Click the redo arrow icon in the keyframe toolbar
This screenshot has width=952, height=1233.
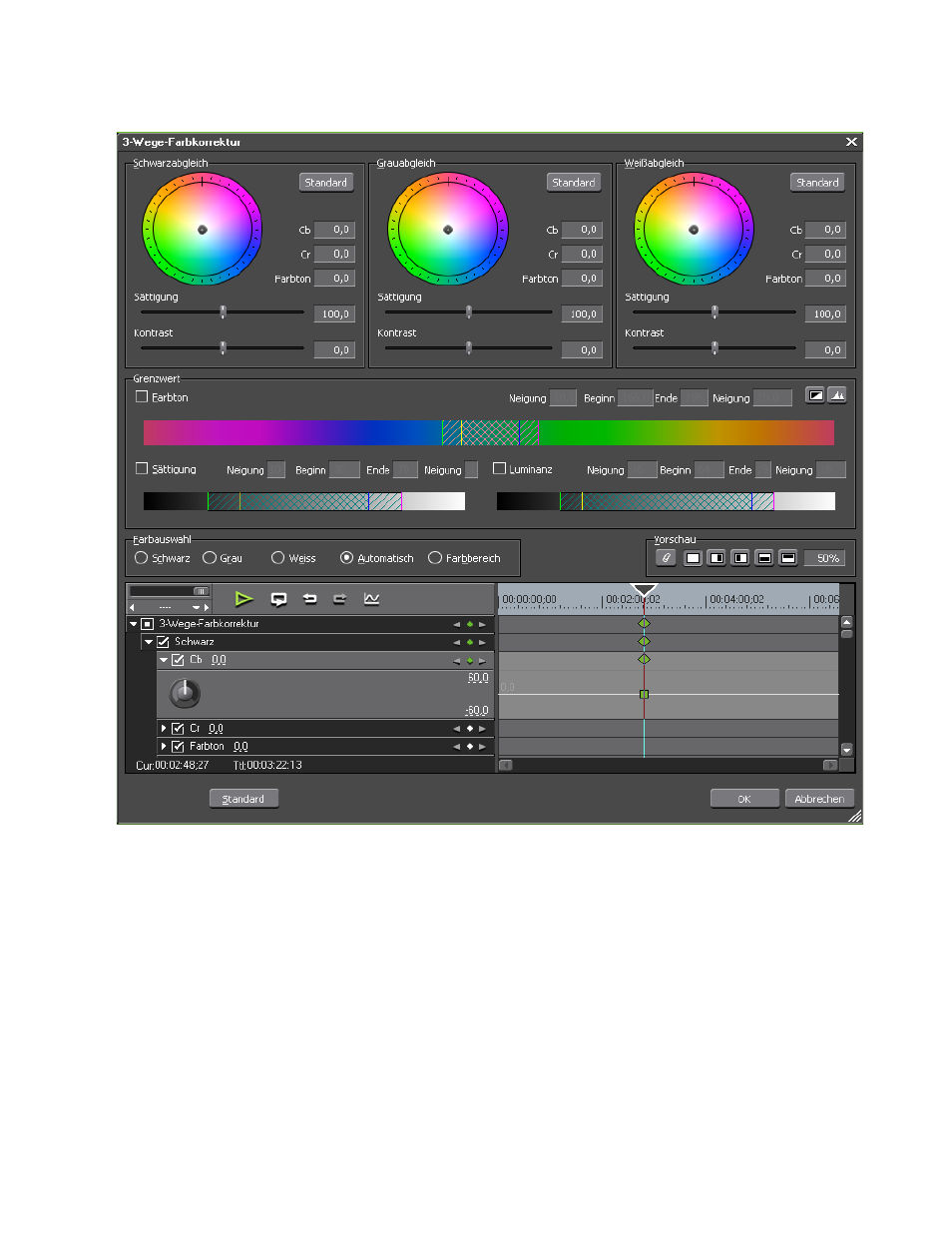click(340, 599)
